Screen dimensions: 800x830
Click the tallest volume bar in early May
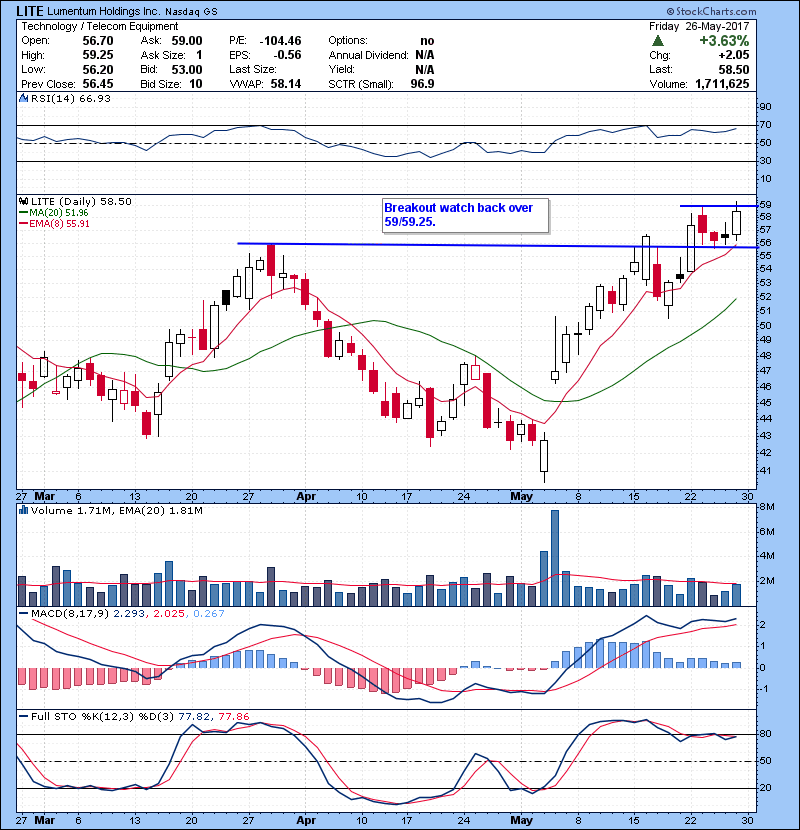(555, 558)
